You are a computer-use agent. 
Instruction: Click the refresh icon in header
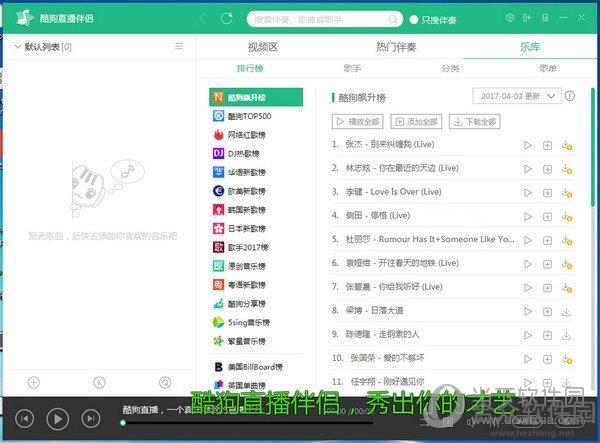[227, 18]
